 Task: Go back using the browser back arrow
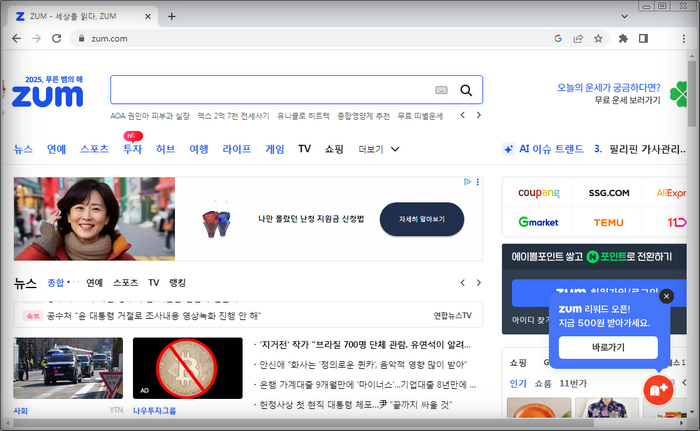tap(17, 39)
